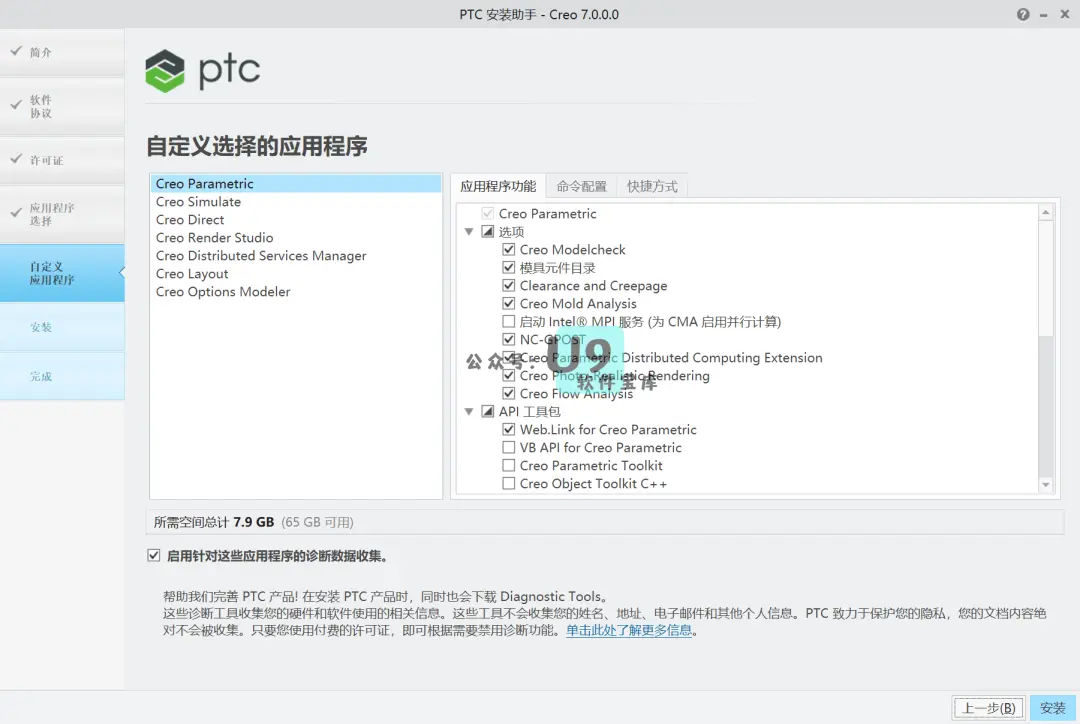
Task: Toggle Creo Modelcheck checkbox
Action: click(x=508, y=249)
